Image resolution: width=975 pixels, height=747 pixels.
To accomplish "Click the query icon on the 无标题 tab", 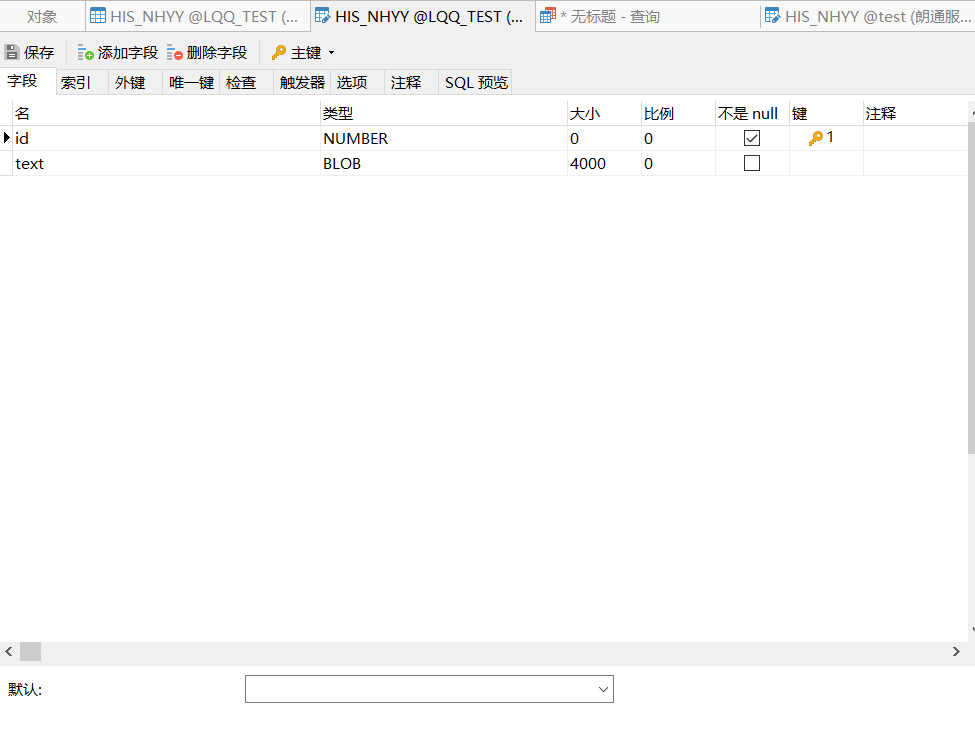I will click(548, 15).
